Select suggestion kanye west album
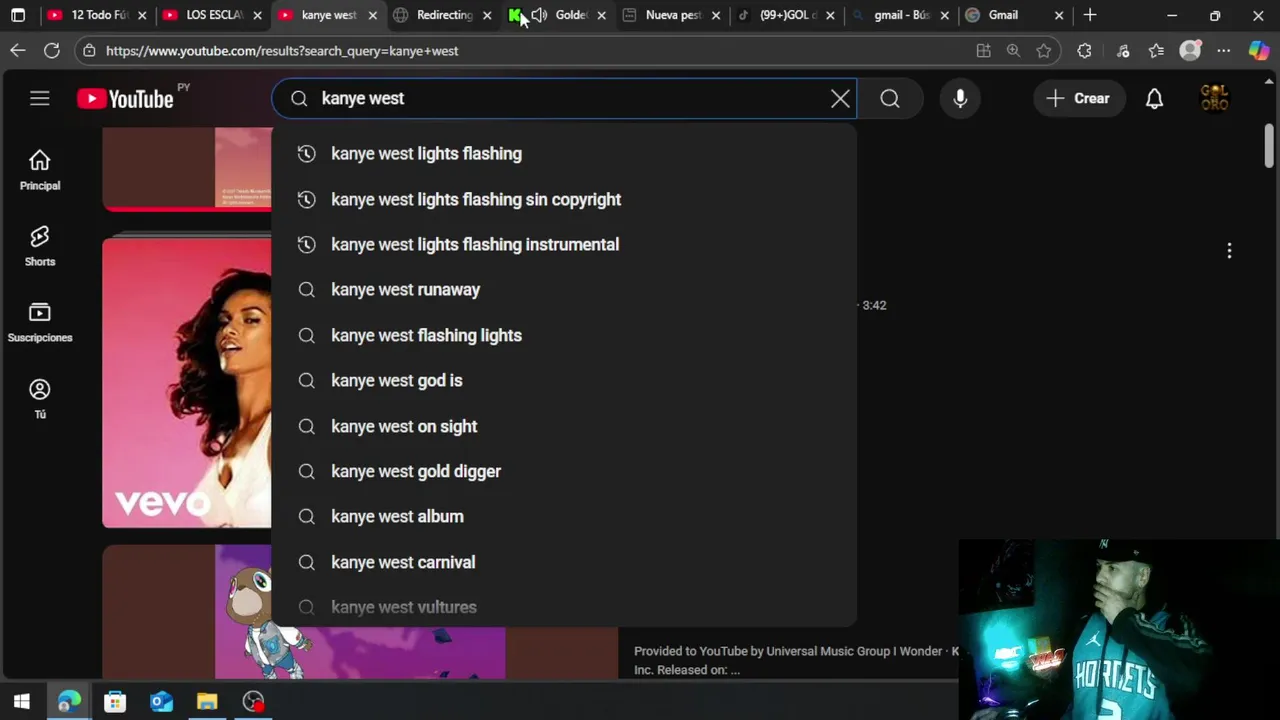The width and height of the screenshot is (1280, 720). (x=564, y=516)
